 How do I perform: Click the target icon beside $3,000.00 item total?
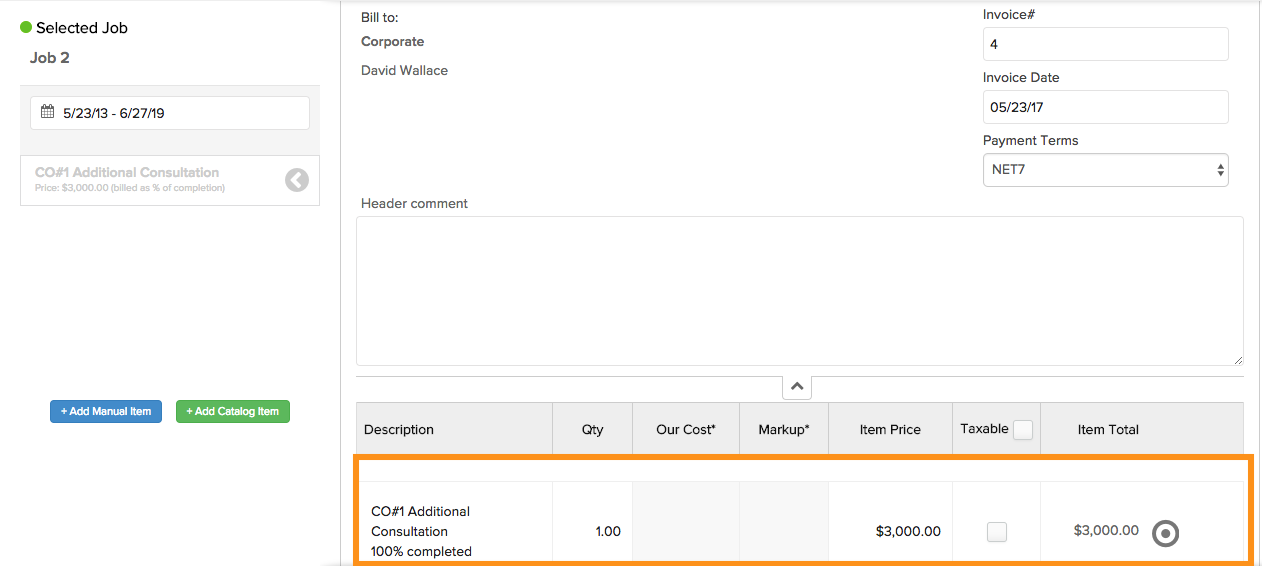[1165, 533]
